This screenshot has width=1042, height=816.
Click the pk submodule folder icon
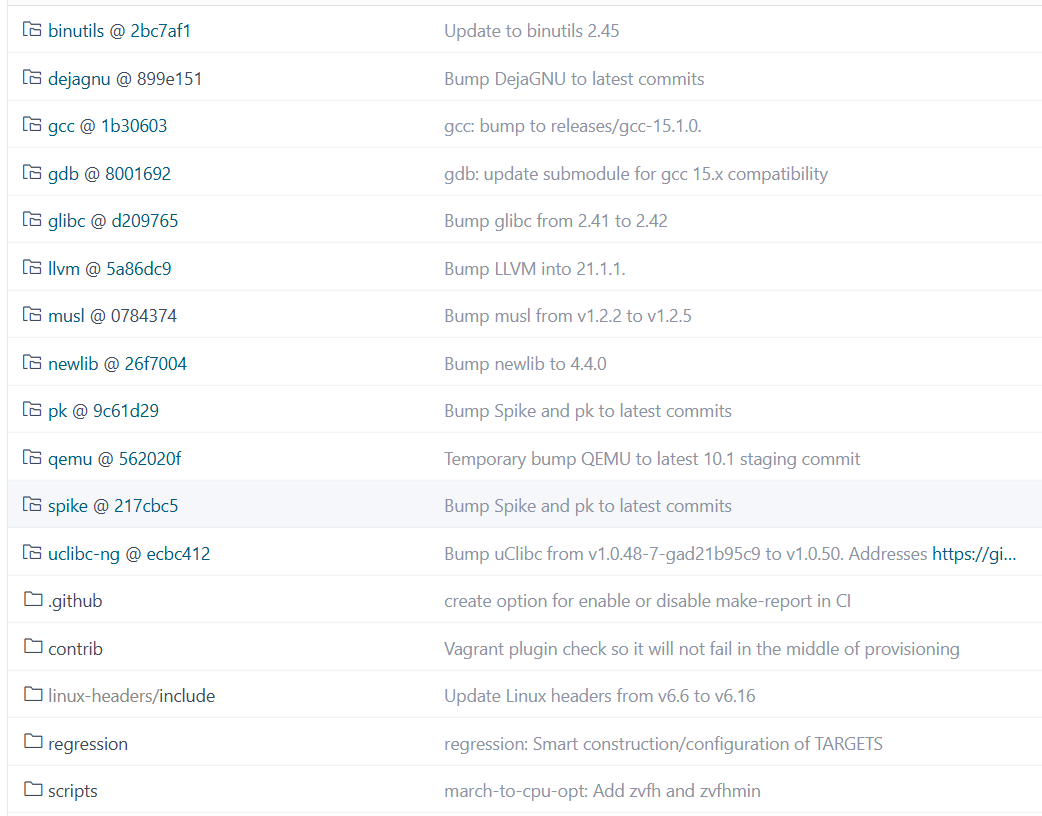[32, 409]
